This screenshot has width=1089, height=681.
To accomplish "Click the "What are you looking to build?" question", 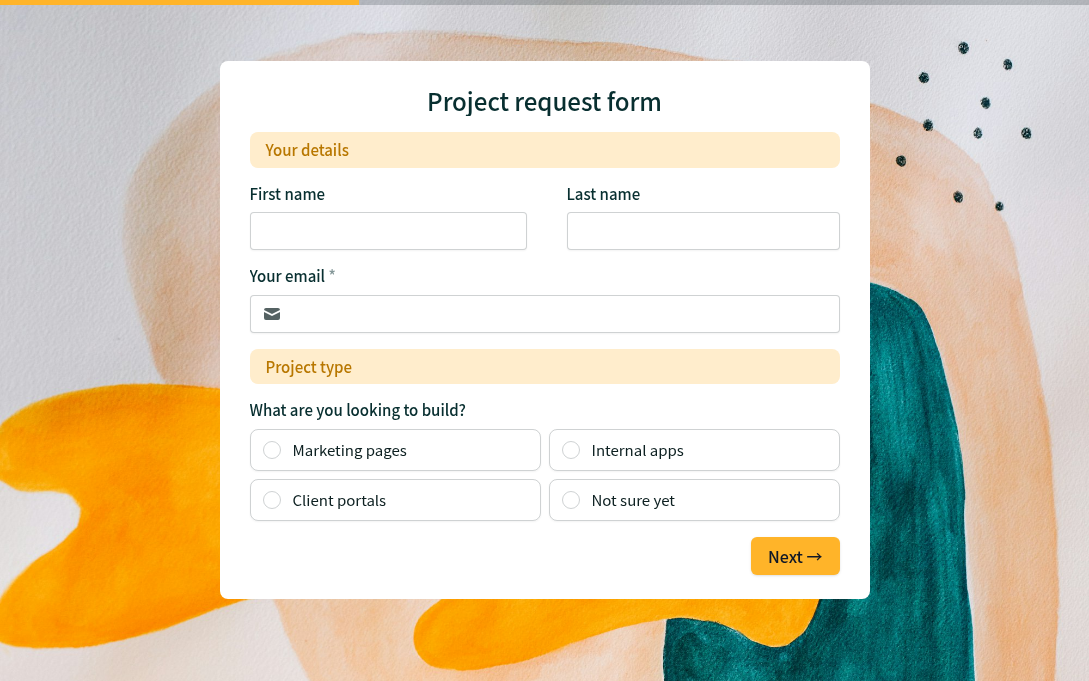I will coord(358,410).
